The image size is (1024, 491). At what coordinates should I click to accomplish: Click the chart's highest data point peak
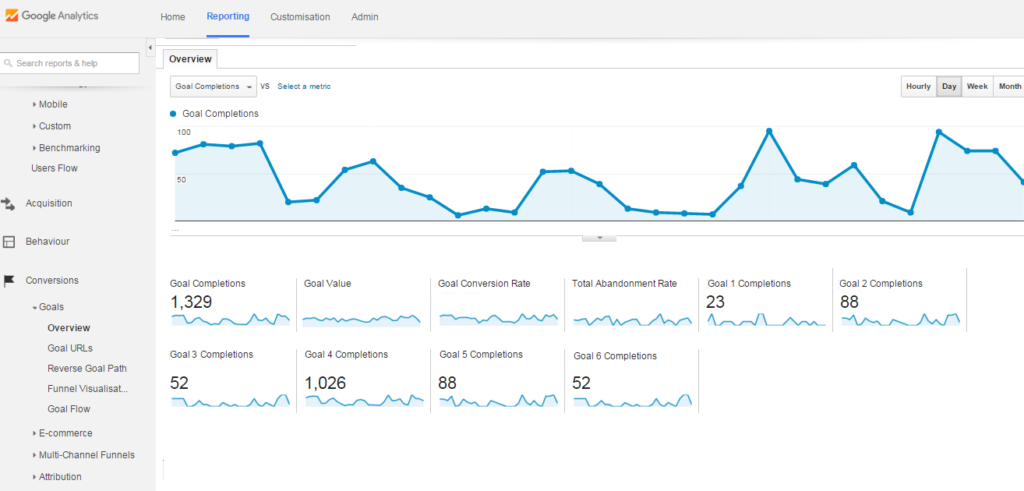coord(769,131)
